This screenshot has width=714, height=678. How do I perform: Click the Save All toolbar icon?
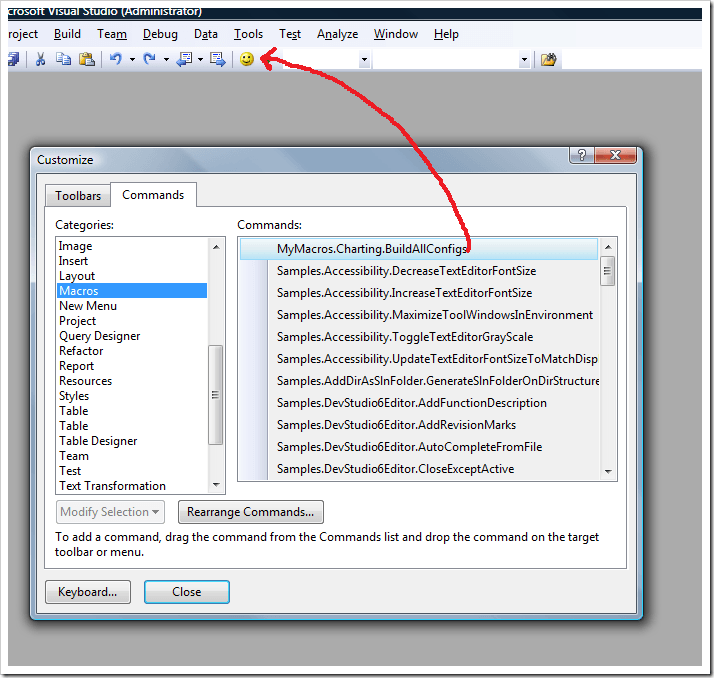click(x=14, y=59)
